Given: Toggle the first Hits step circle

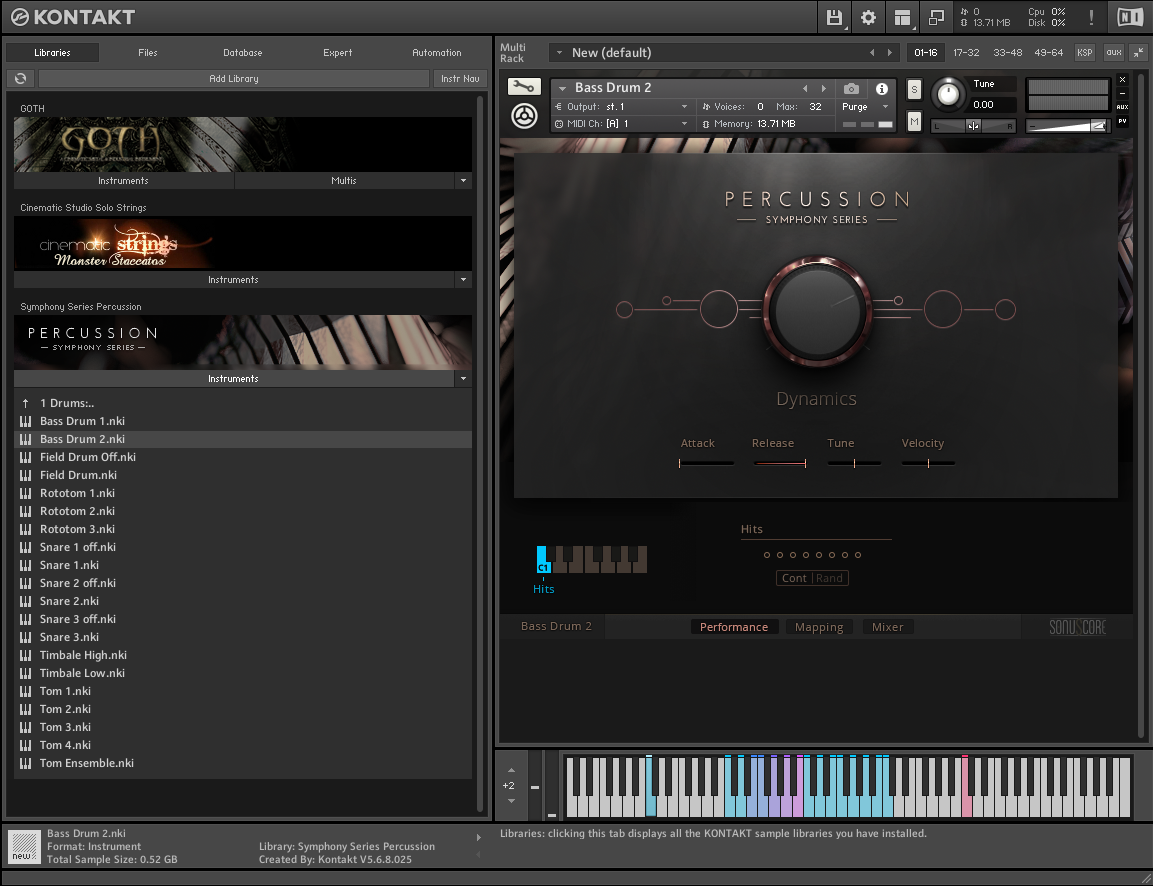Looking at the screenshot, I should click(767, 555).
